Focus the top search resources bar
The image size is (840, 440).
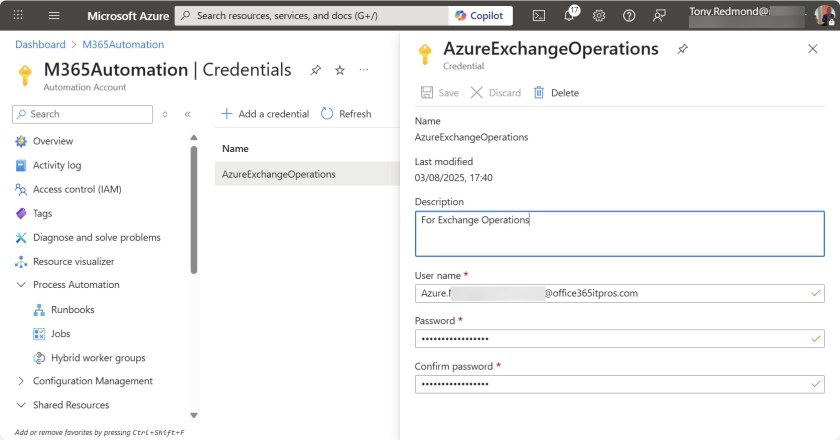click(313, 16)
